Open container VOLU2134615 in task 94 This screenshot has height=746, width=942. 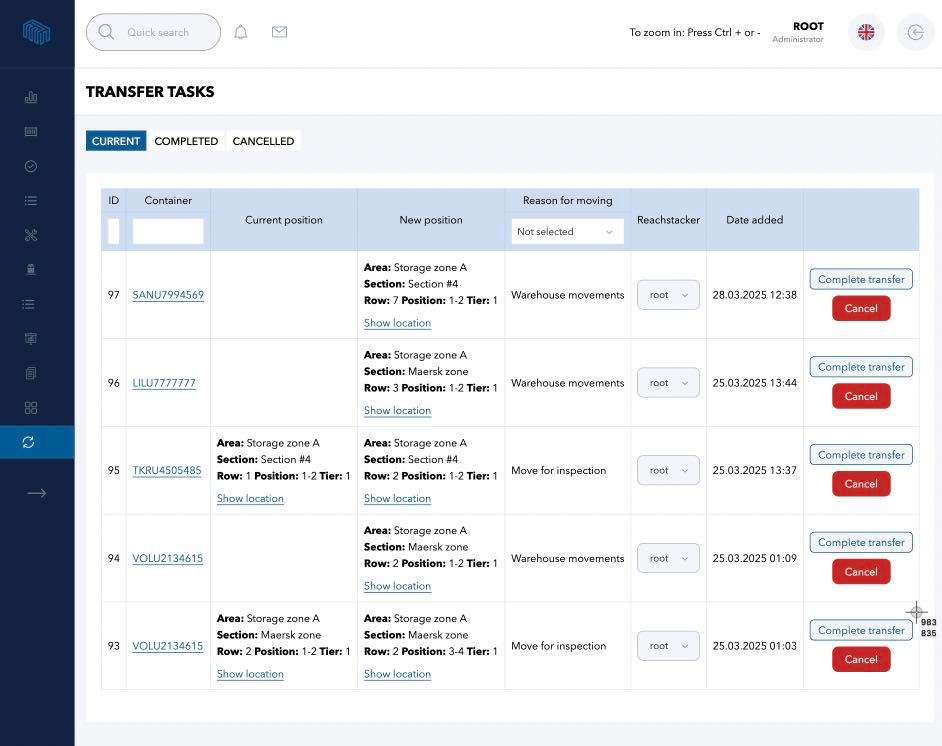168,558
